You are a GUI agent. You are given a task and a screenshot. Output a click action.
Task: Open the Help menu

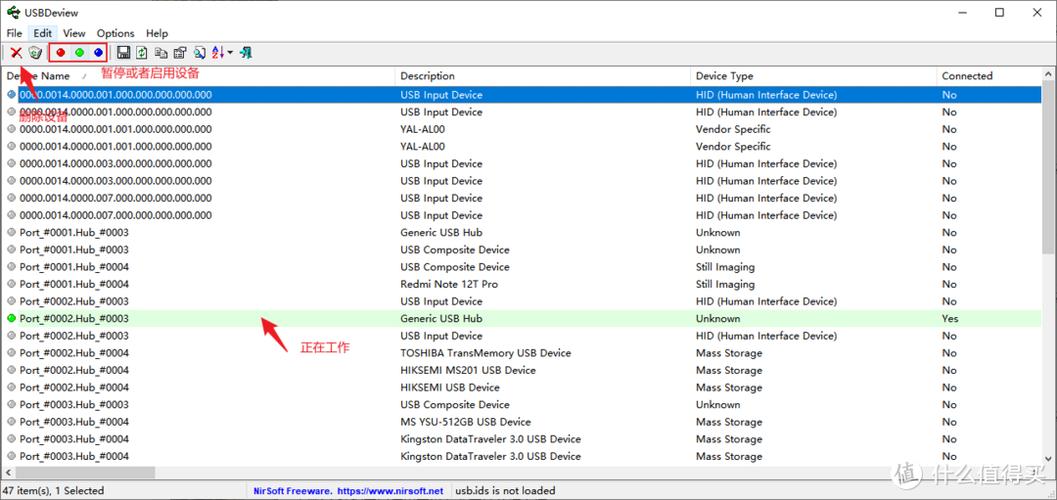pyautogui.click(x=157, y=33)
